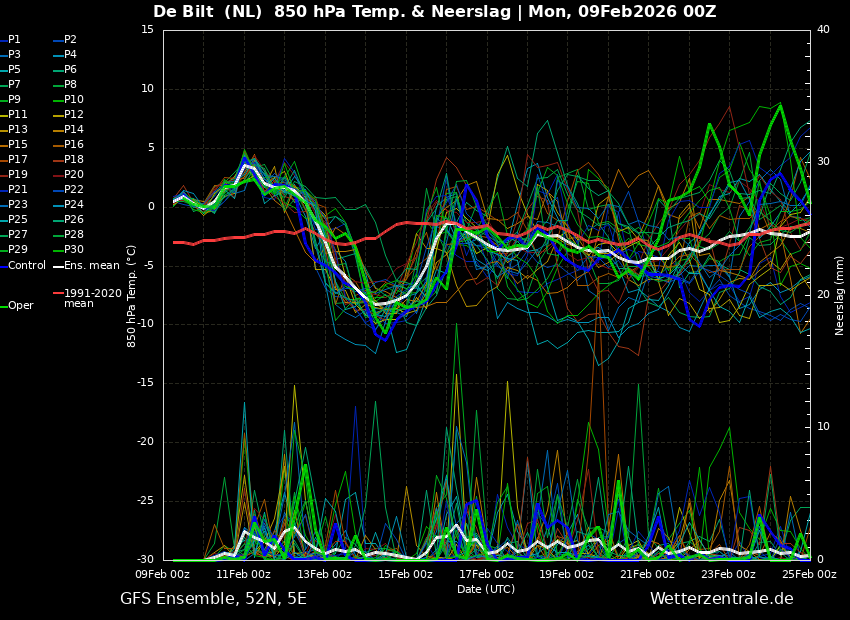Select the Ens. mean legend entry

pos(91,266)
